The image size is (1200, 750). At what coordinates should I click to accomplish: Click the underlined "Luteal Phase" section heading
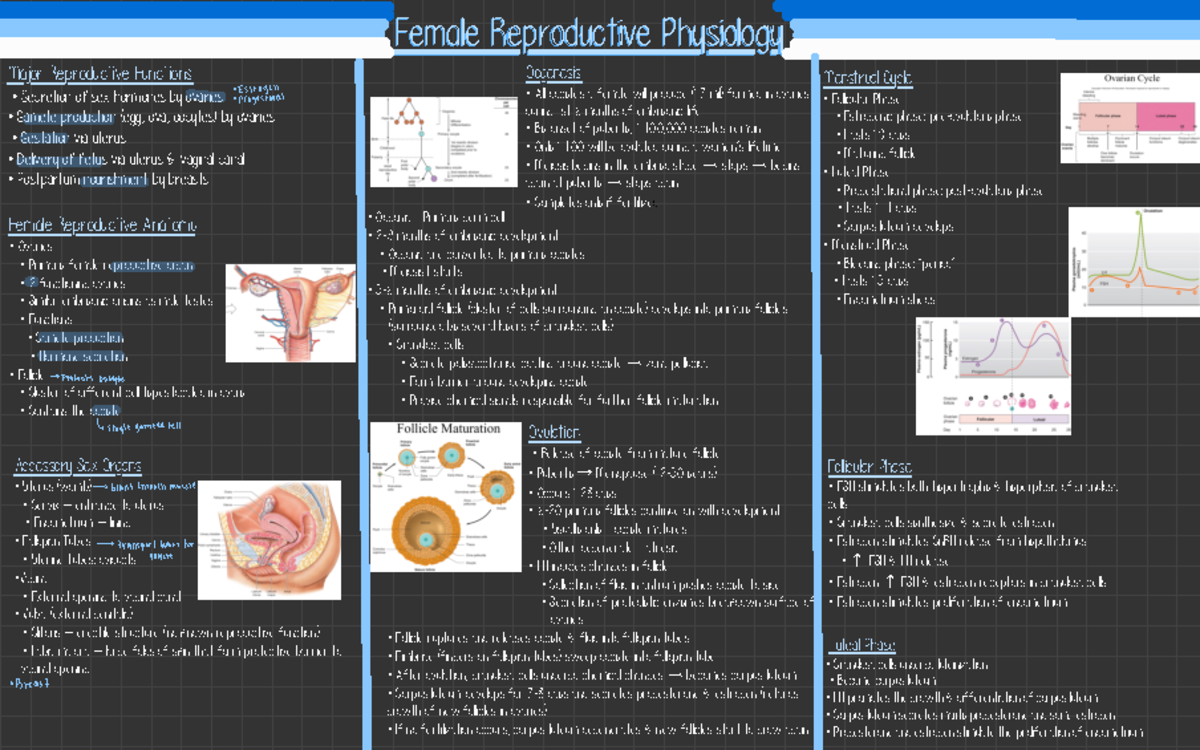(x=862, y=645)
